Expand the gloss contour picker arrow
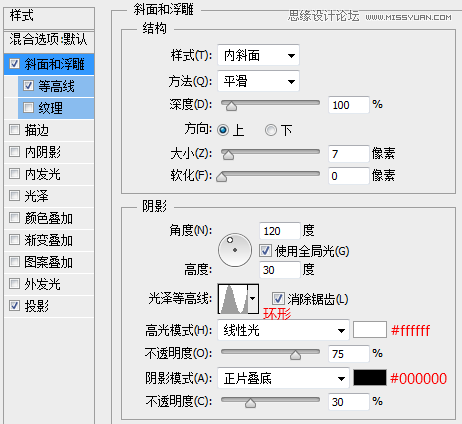 pyautogui.click(x=253, y=299)
